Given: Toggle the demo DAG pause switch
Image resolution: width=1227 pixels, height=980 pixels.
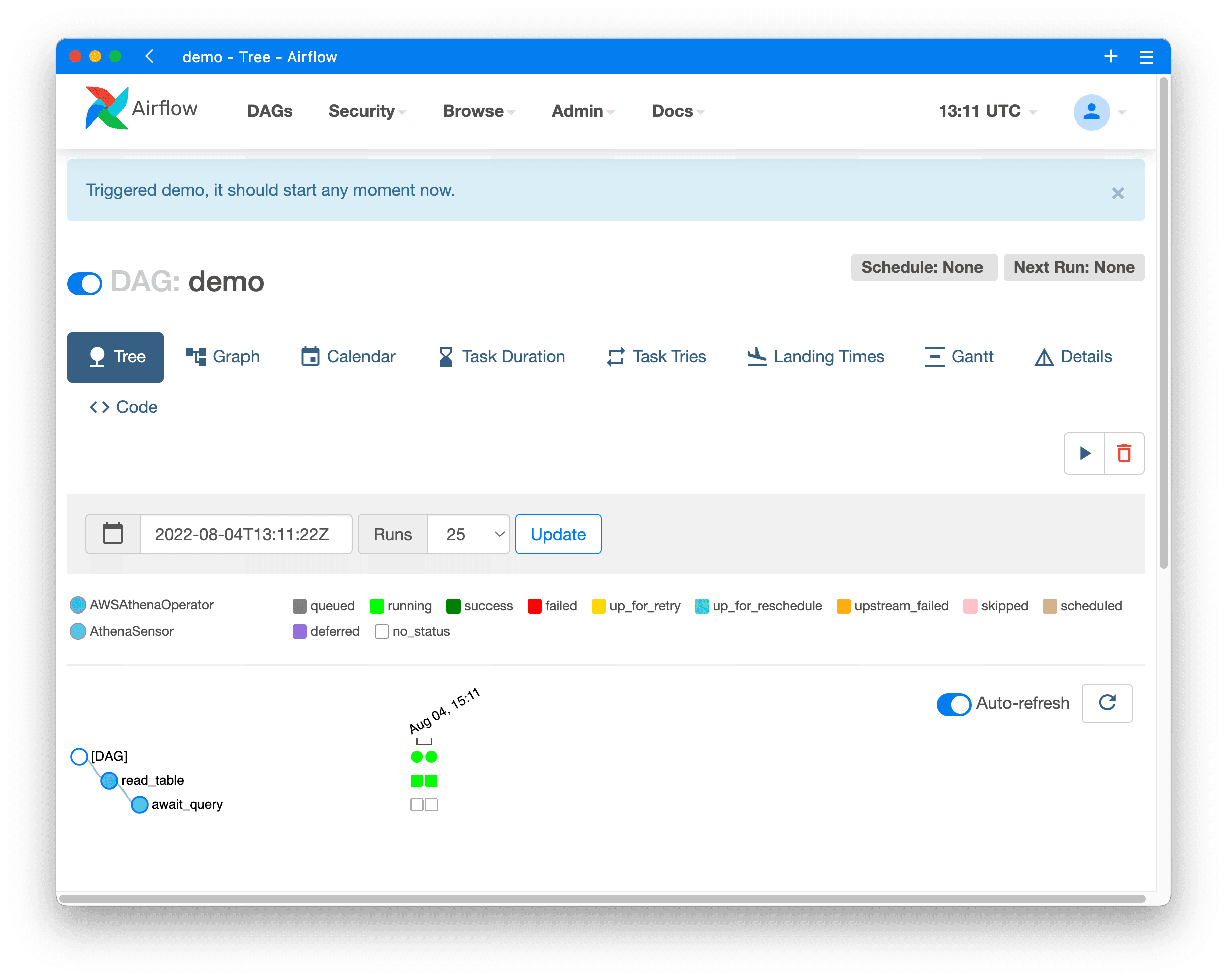Looking at the screenshot, I should [85, 283].
